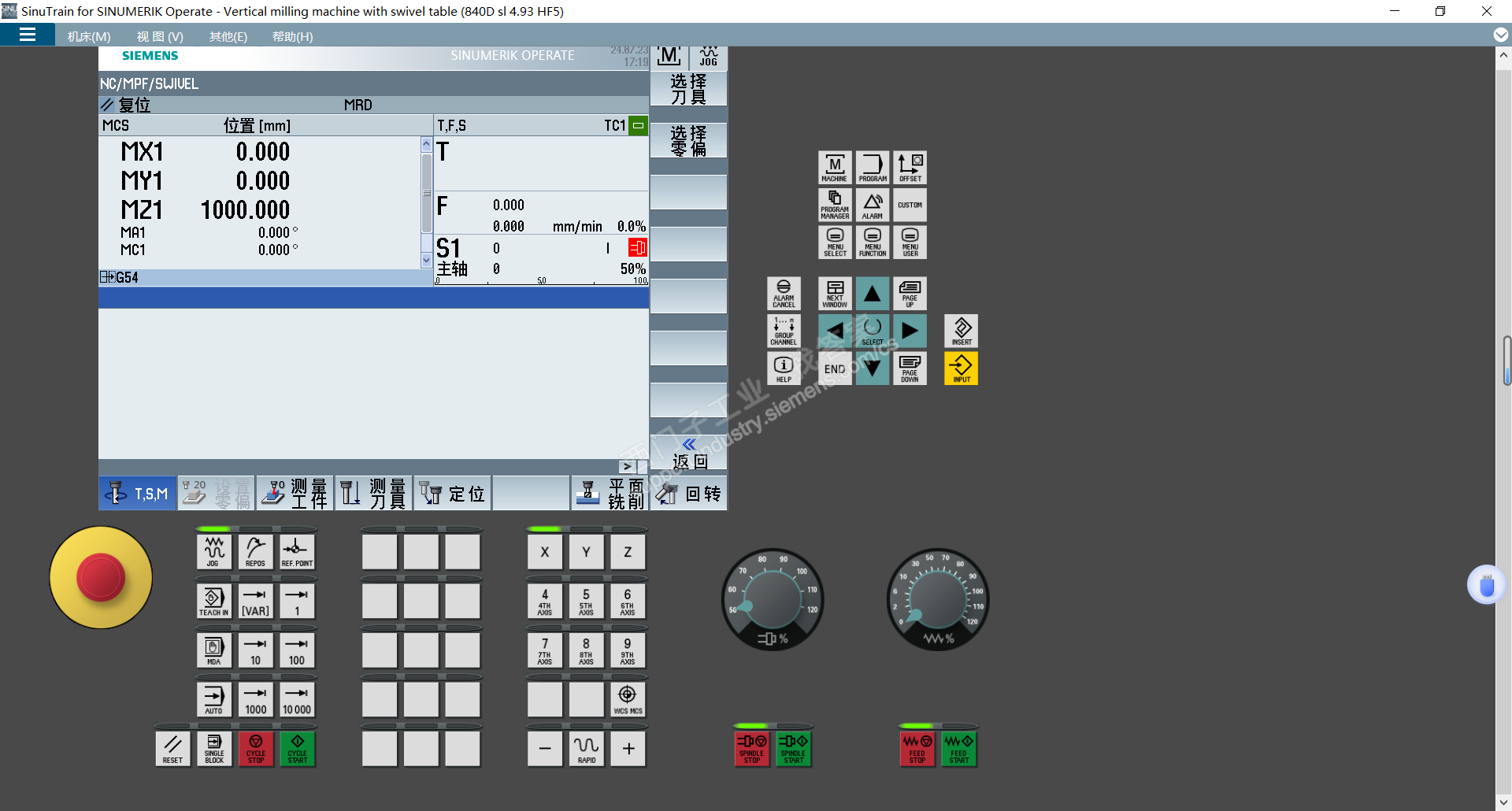Viewport: 1512px width, 811px height.
Task: Click the spindle override rotary dial
Action: coord(773,600)
